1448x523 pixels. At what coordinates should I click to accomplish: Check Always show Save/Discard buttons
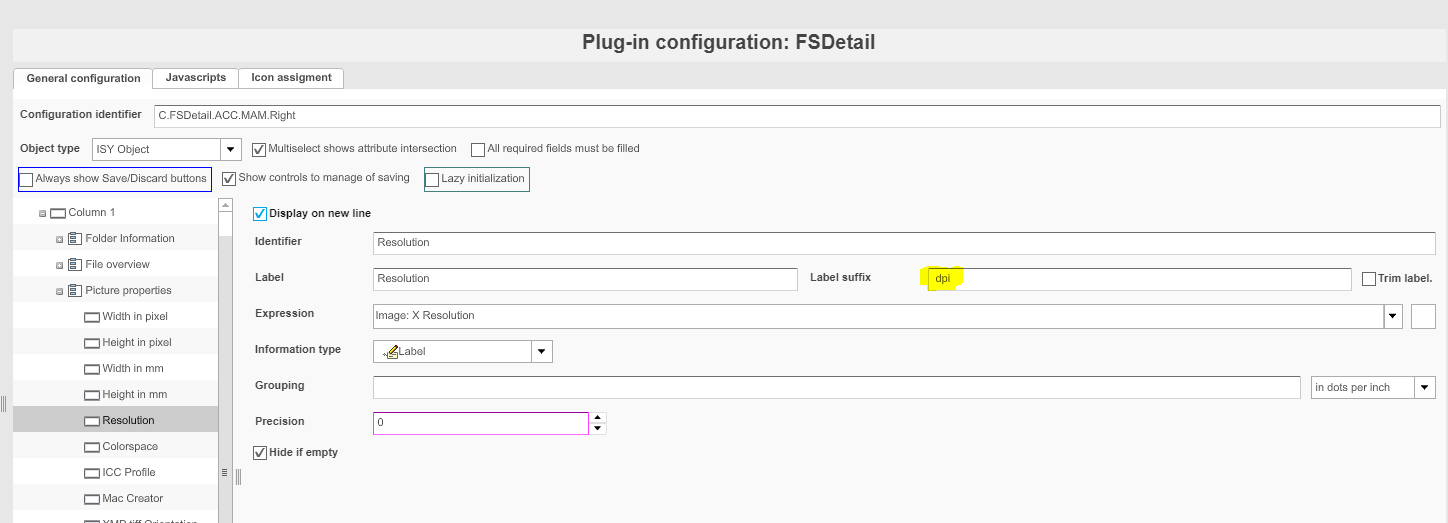(x=26, y=179)
